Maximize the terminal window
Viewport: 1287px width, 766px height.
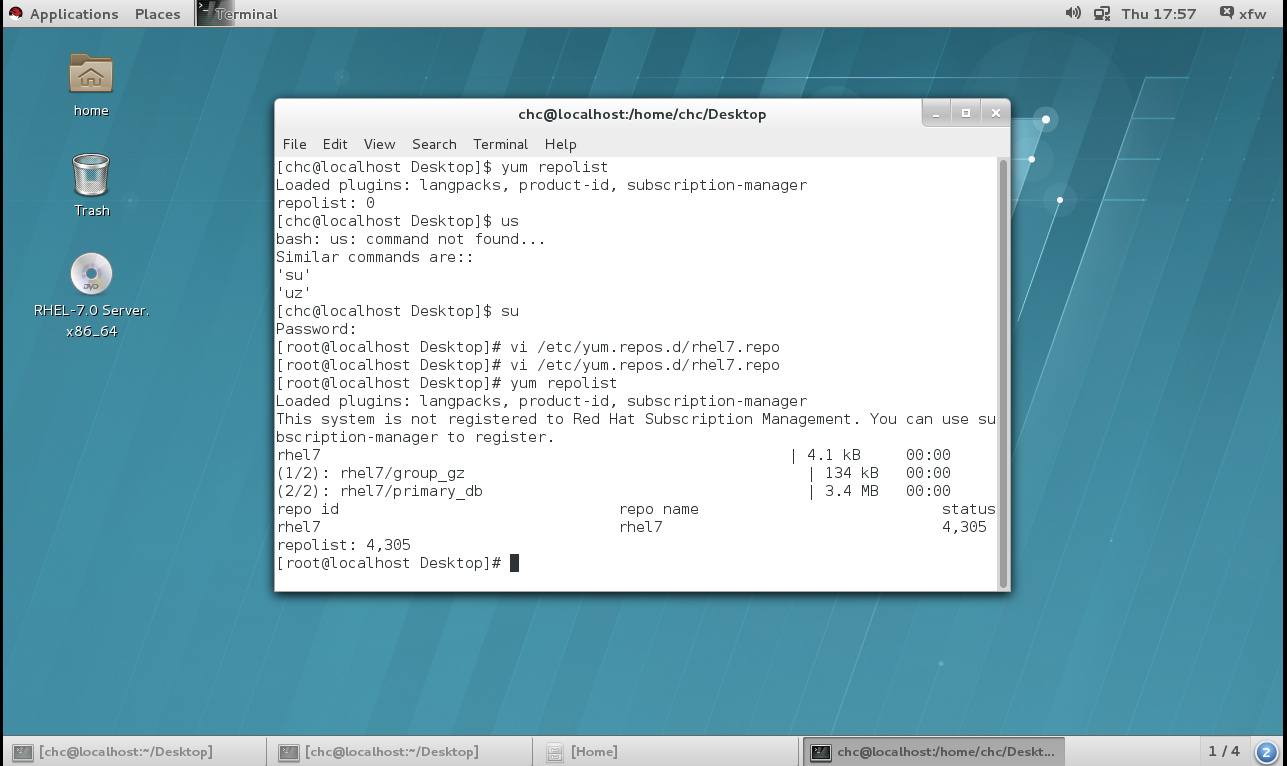pos(965,114)
